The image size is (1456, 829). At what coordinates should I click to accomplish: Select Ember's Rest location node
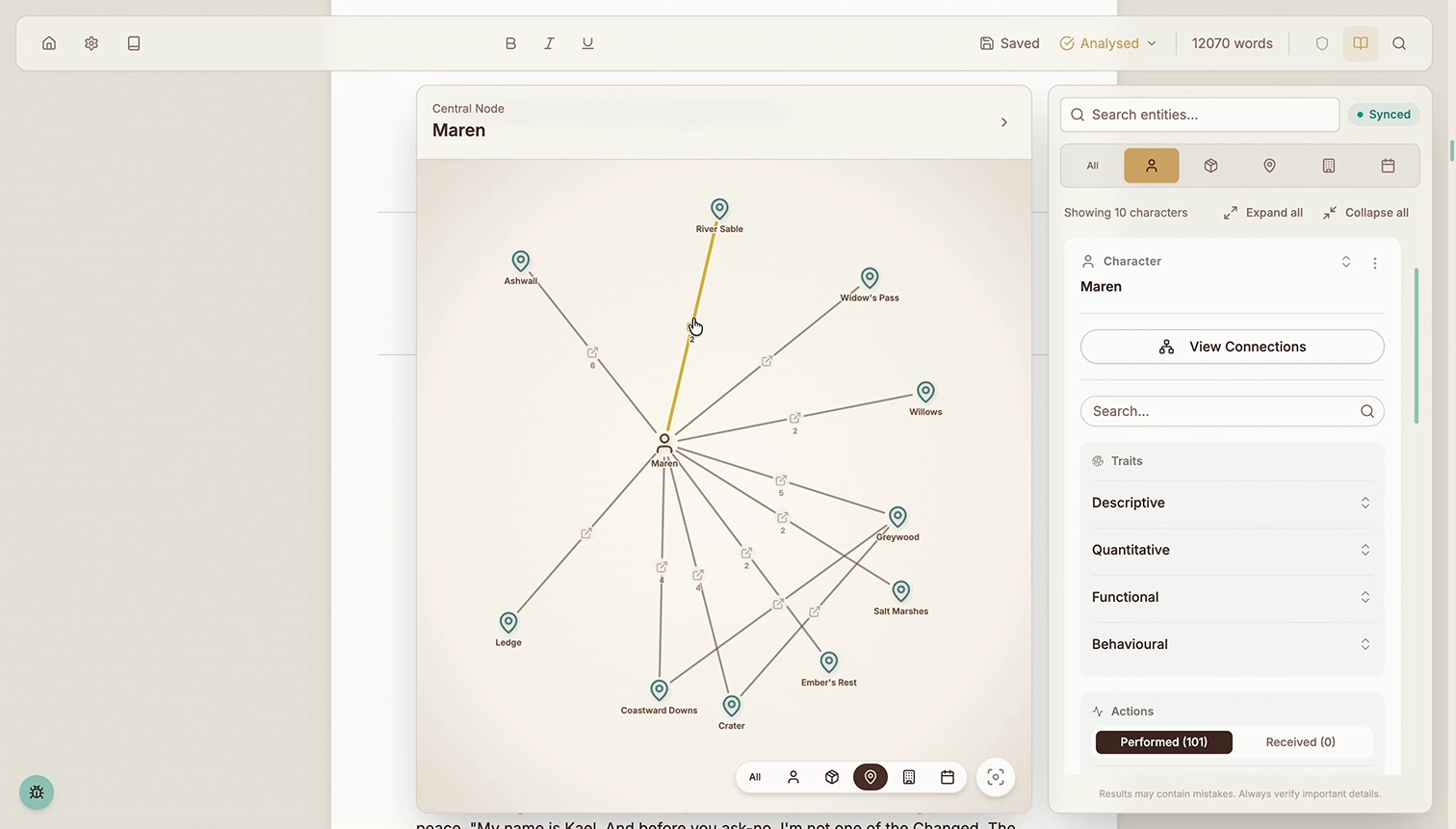click(x=829, y=662)
